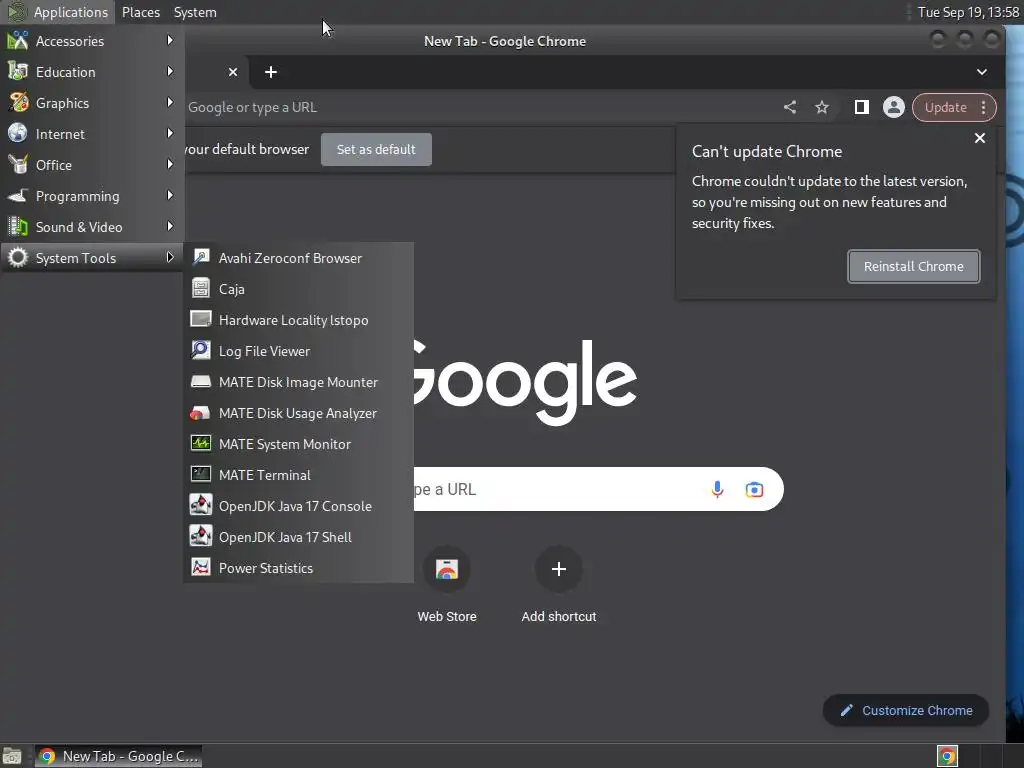This screenshot has height=768, width=1024.
Task: Expand Office submenu arrow
Action: [170, 165]
